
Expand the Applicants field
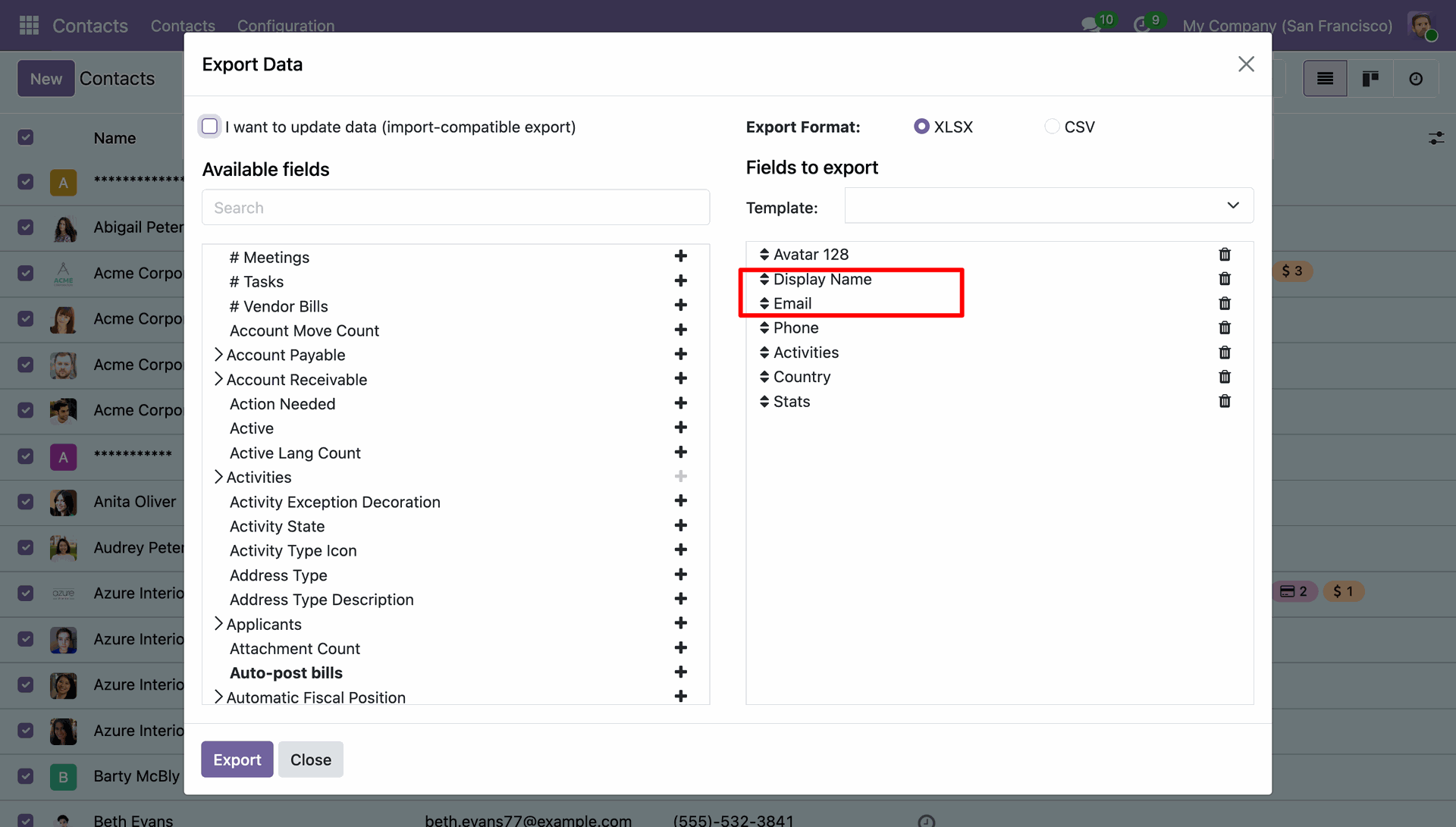pyautogui.click(x=218, y=623)
